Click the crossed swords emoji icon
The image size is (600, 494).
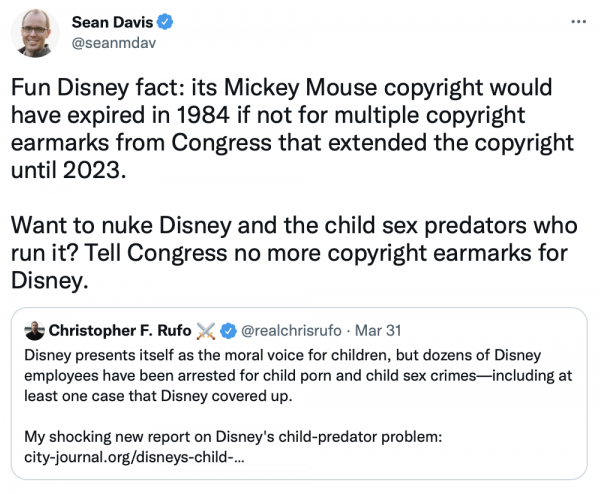coord(206,330)
